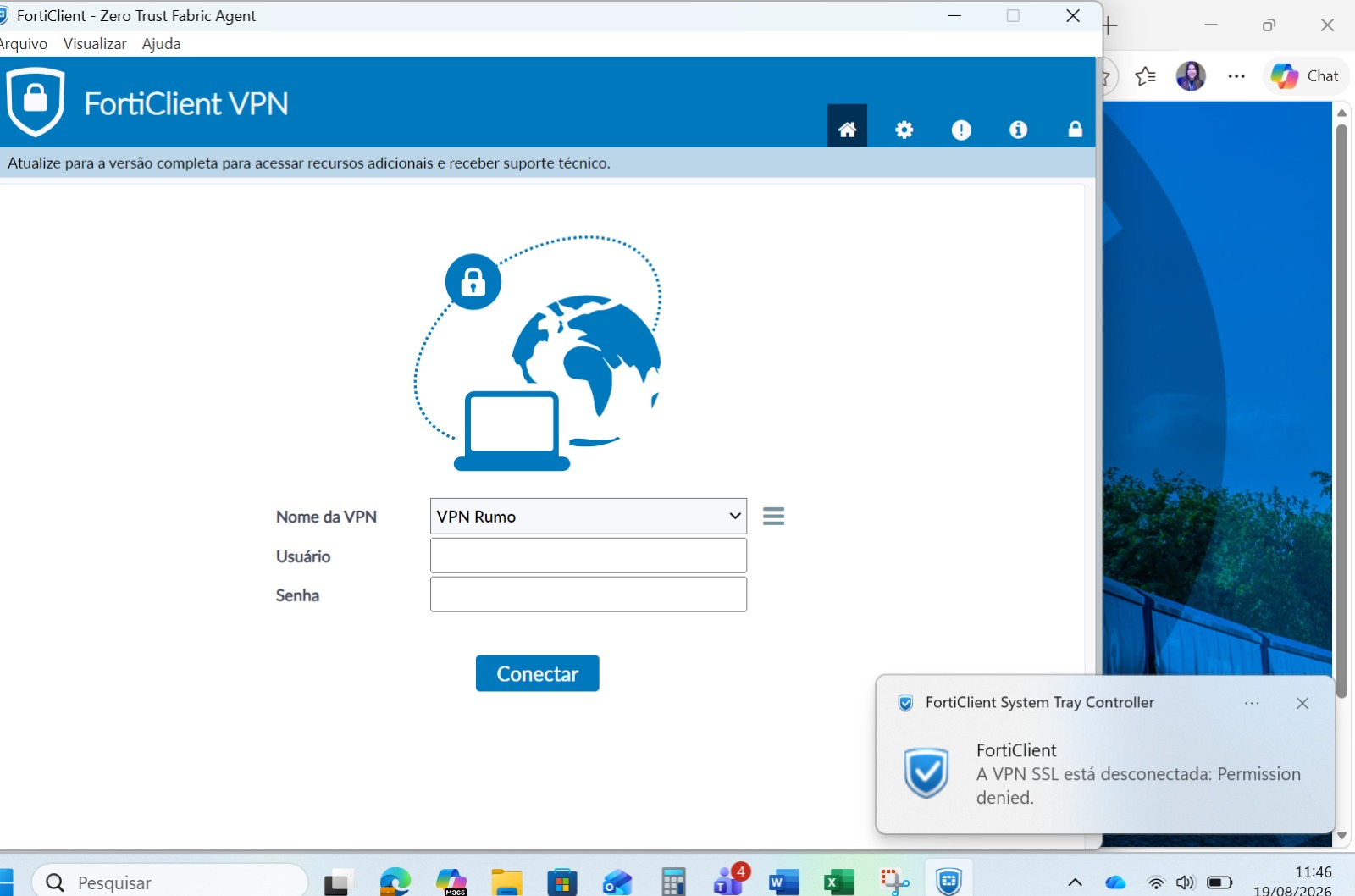The height and width of the screenshot is (896, 1355).
Task: Click the OneDrive cloud tray icon
Action: coord(1115,882)
